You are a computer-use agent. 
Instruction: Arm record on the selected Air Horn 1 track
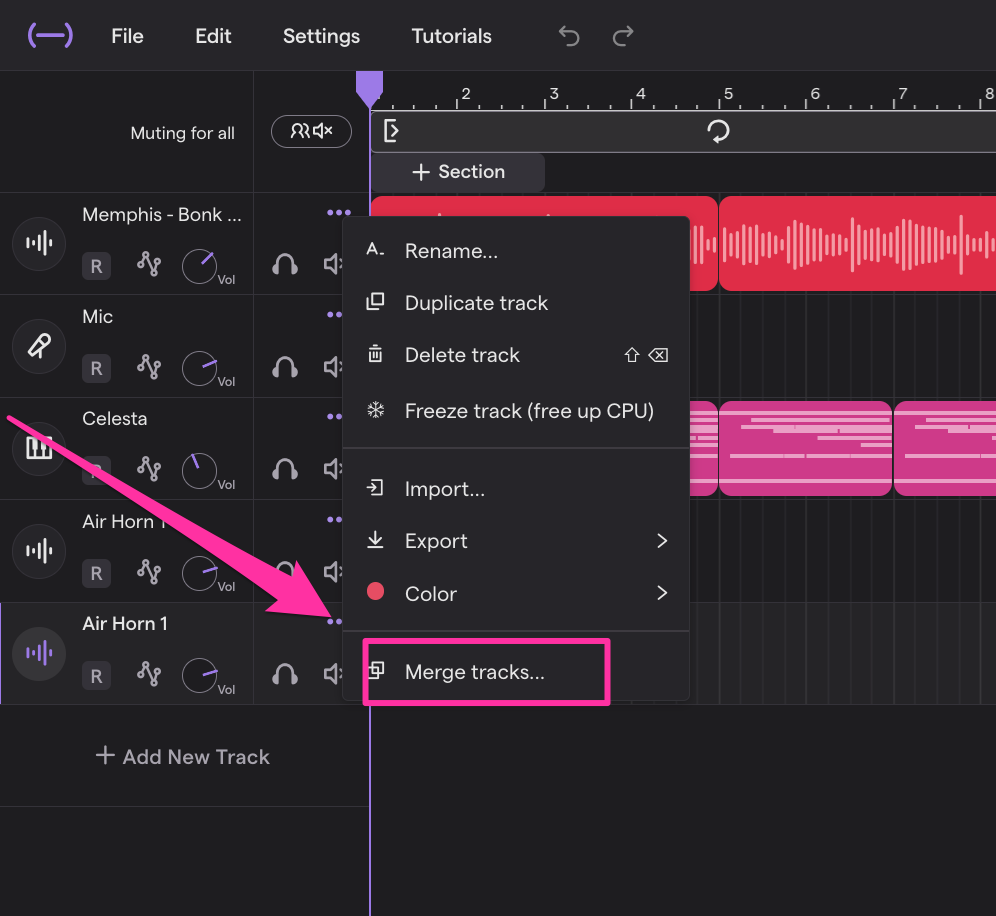97,676
